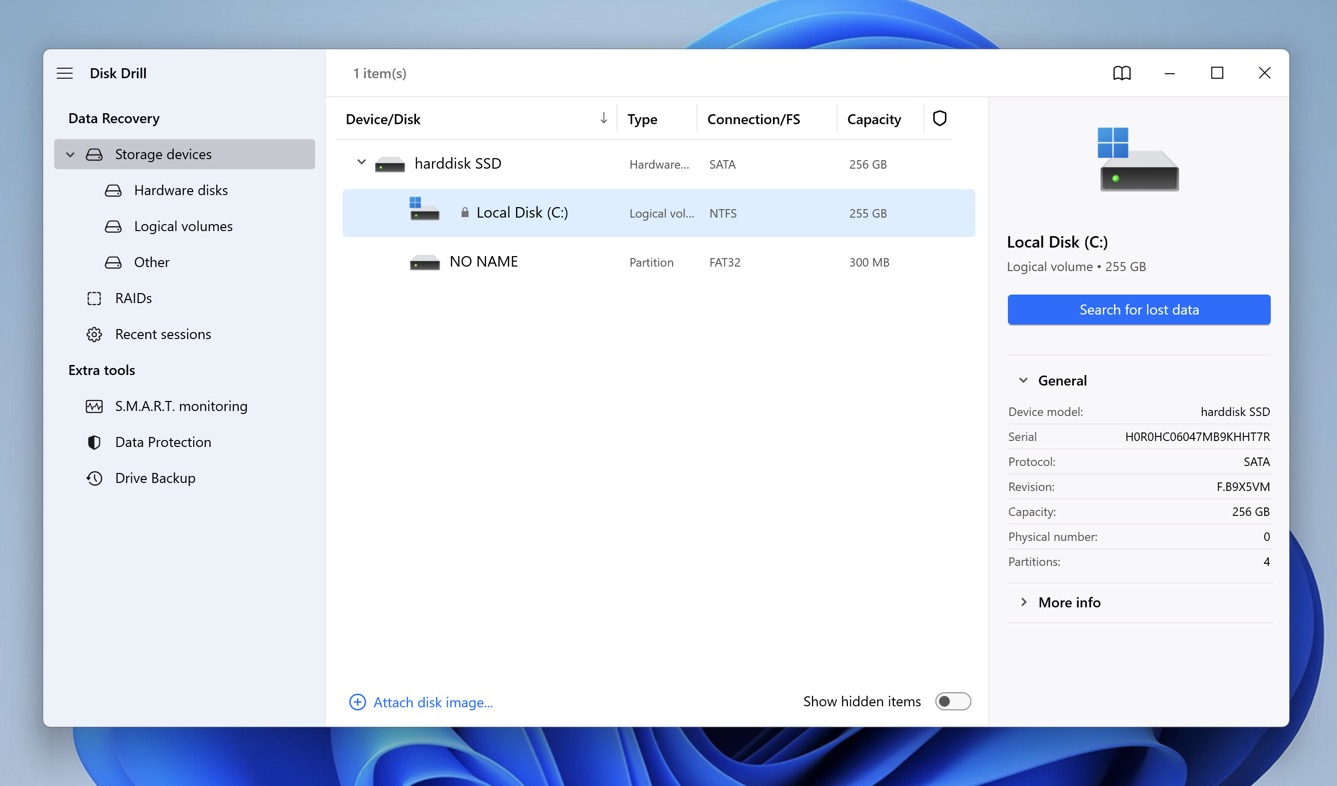Open S.M.A.R.T. monitoring tool
Viewport: 1337px width, 786px height.
coord(181,406)
